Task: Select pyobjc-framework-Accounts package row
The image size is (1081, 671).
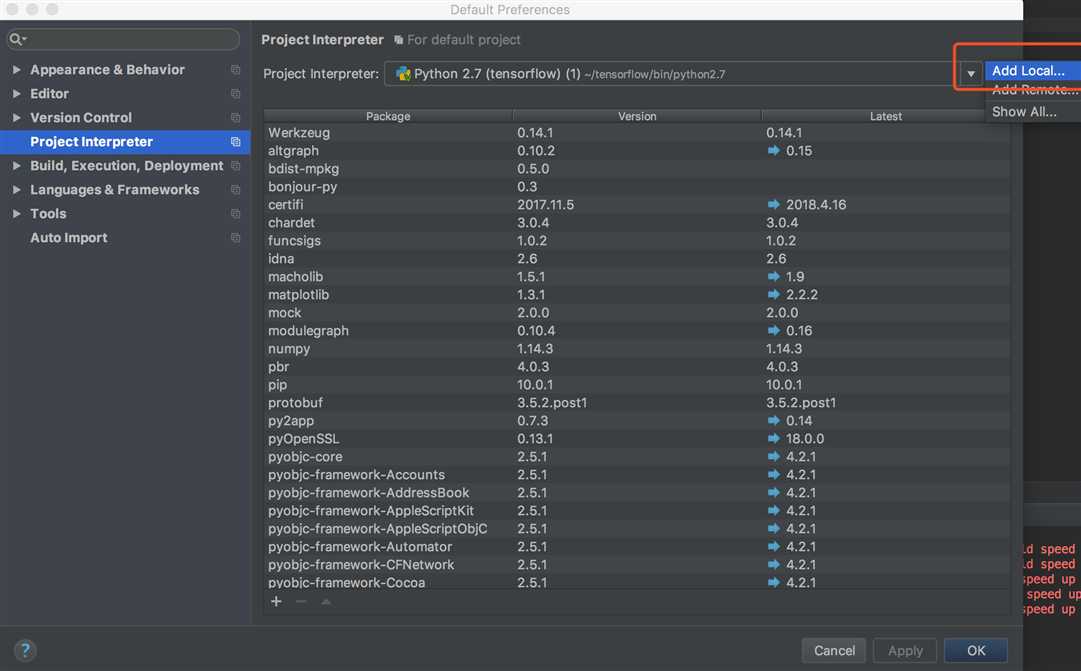Action: [637, 474]
